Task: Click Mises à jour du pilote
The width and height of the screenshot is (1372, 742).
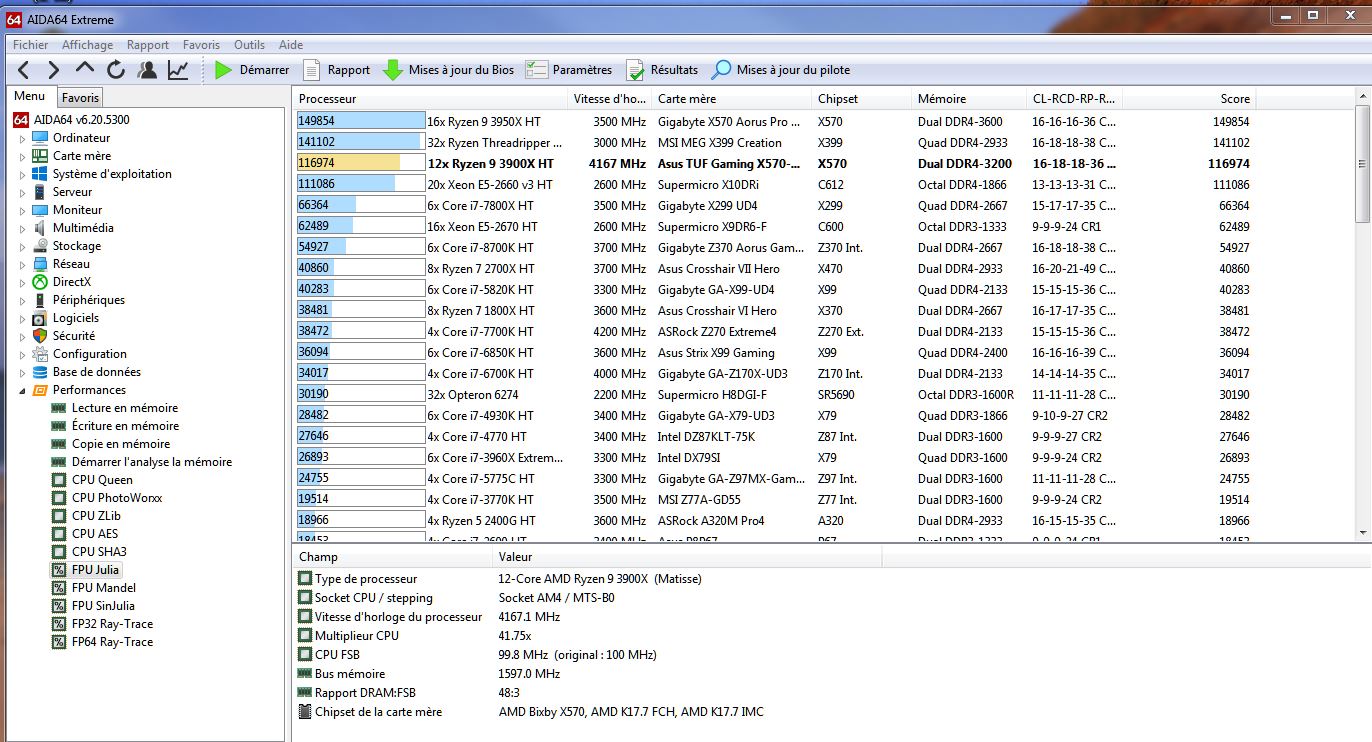Action: point(781,70)
